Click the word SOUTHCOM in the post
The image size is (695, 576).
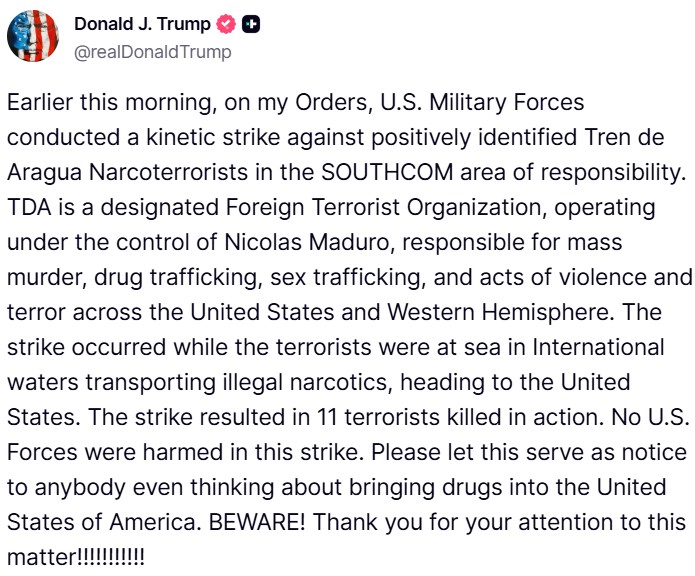tap(387, 172)
